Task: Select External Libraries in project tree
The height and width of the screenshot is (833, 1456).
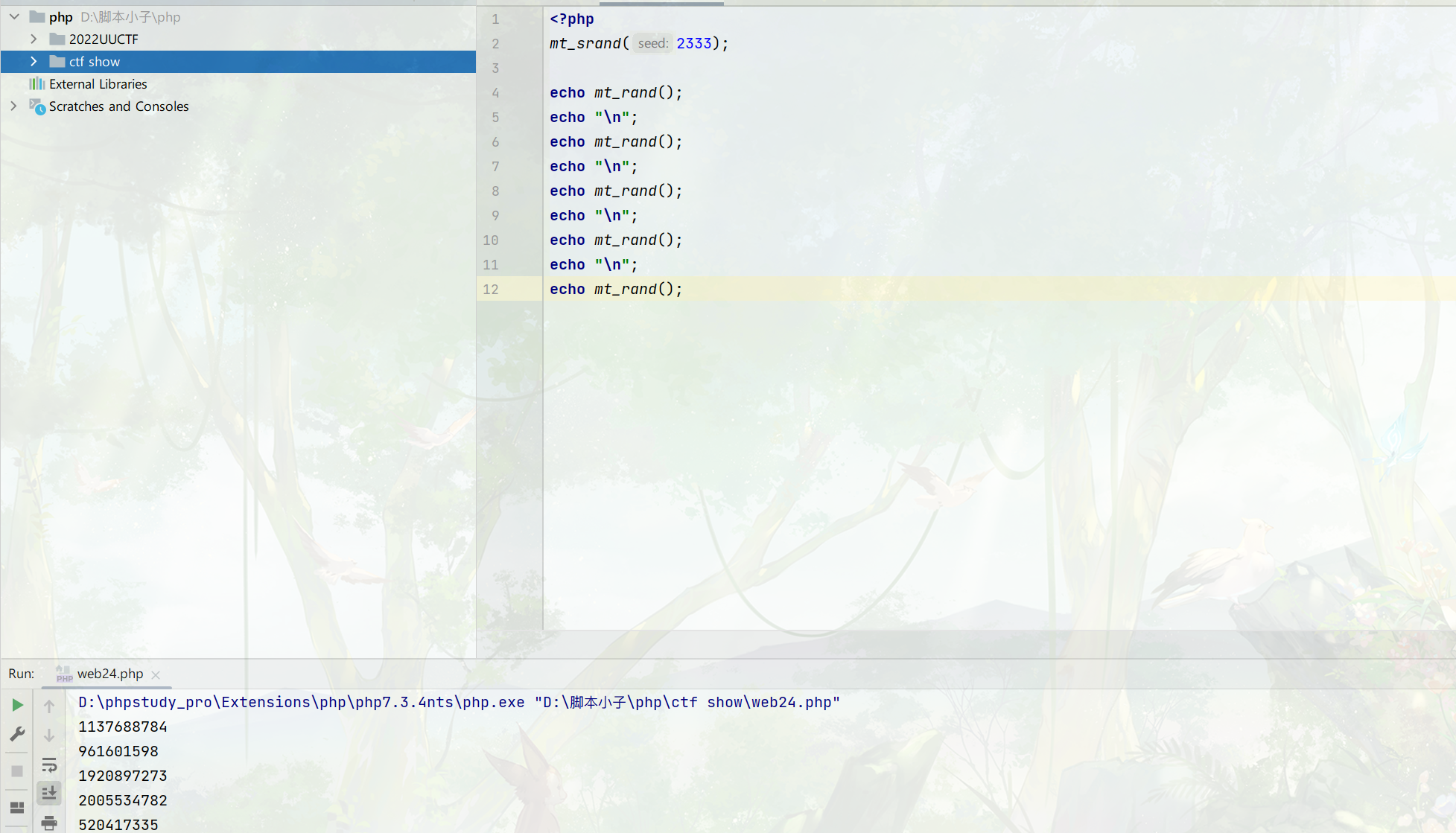Action: [98, 84]
